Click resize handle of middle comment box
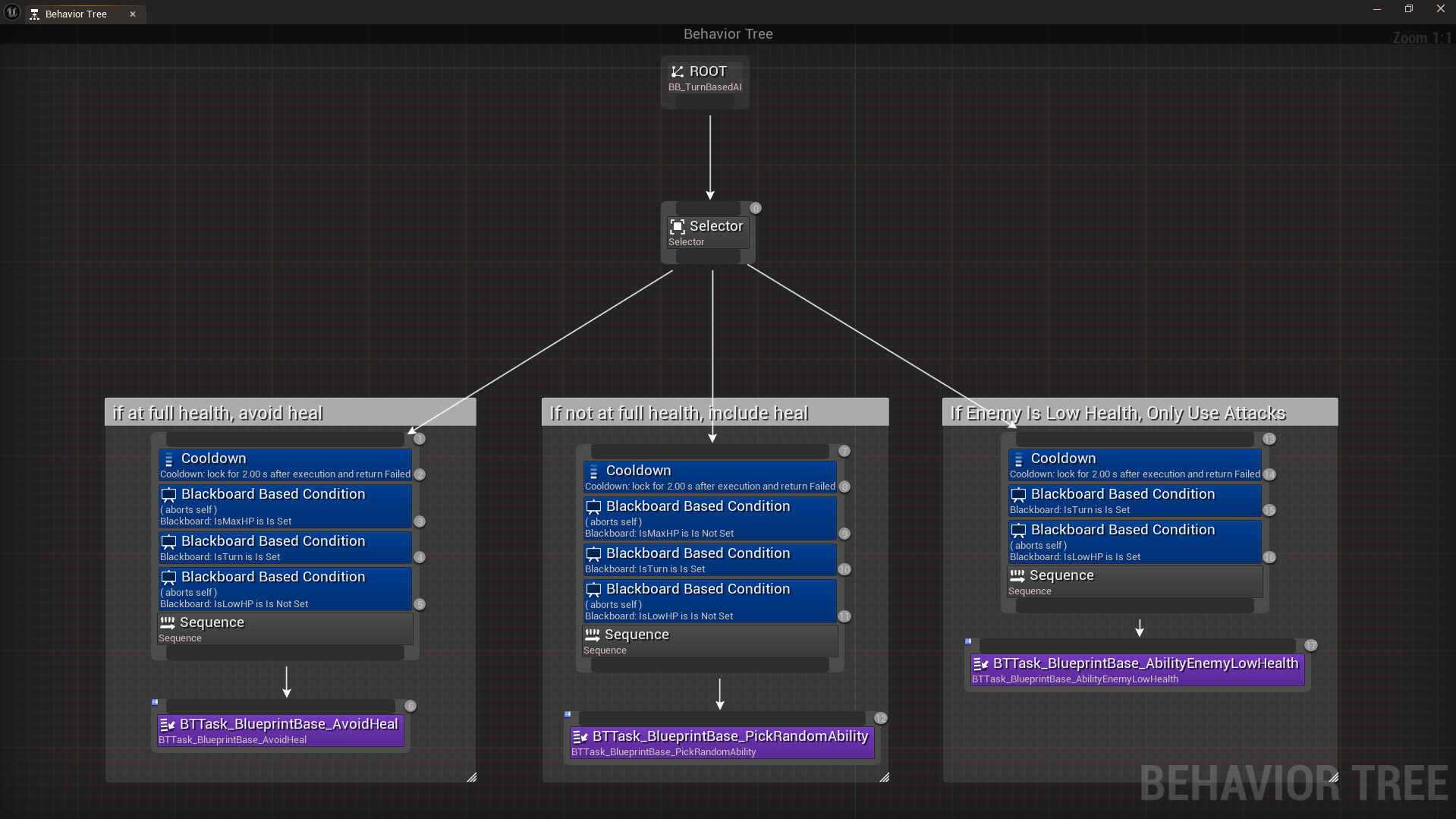The height and width of the screenshot is (819, 1456). [x=884, y=776]
